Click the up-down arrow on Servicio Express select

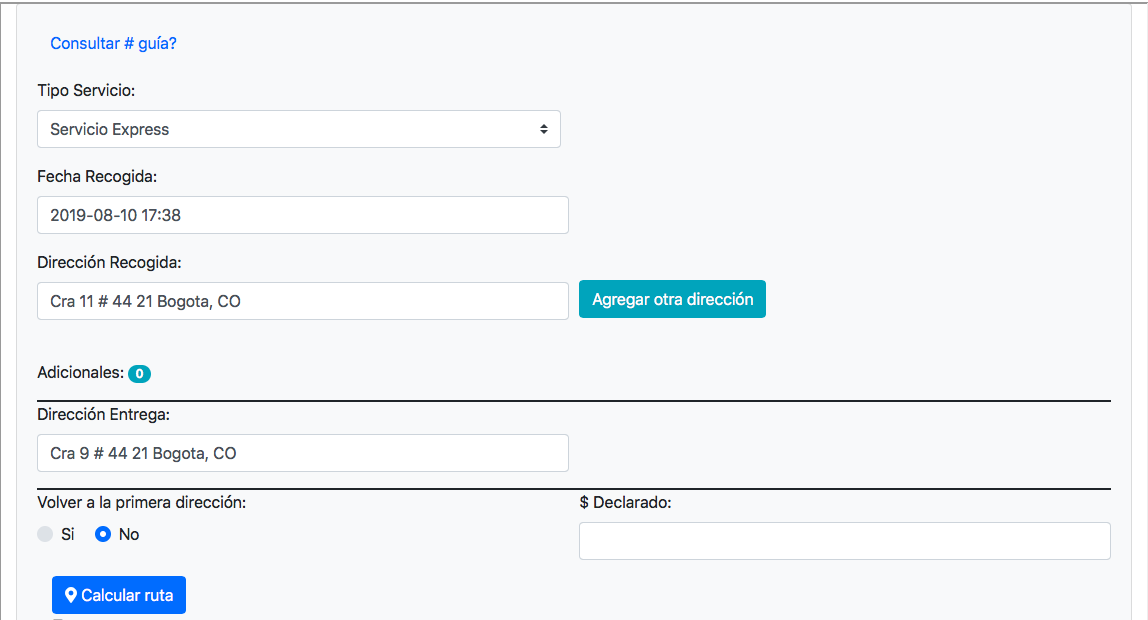click(543, 129)
